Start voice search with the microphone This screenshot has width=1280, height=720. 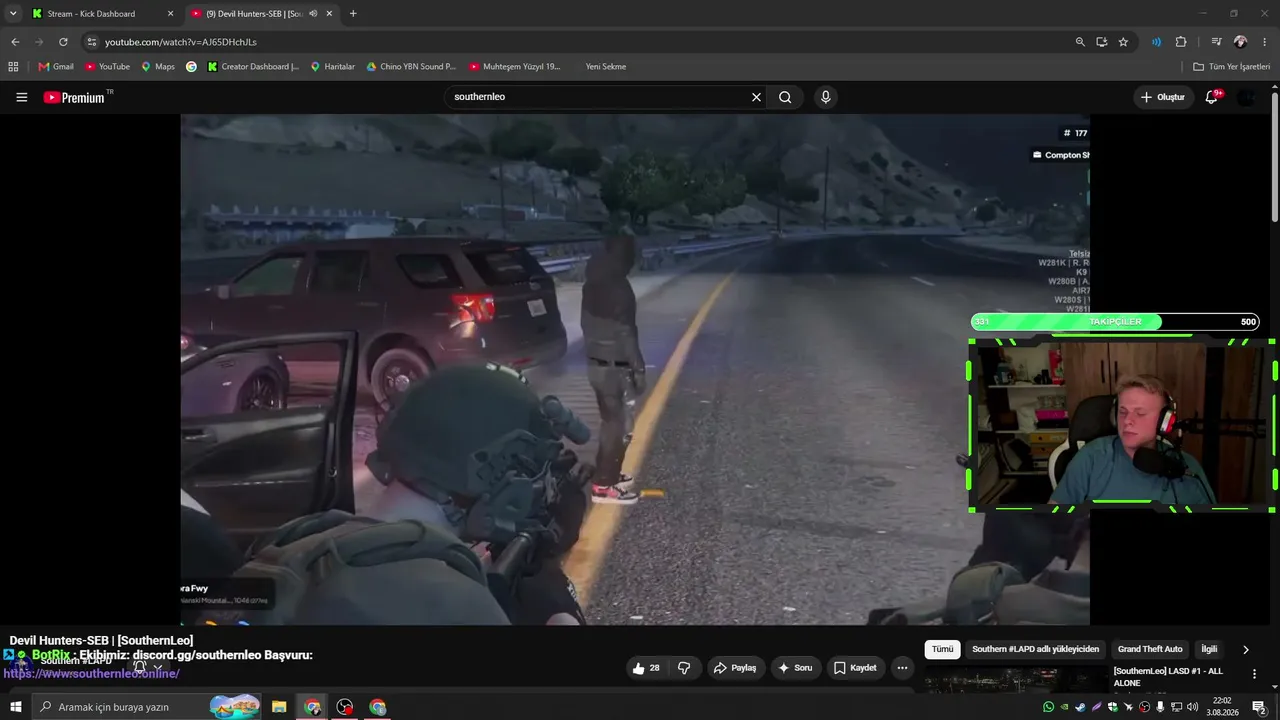tap(825, 97)
